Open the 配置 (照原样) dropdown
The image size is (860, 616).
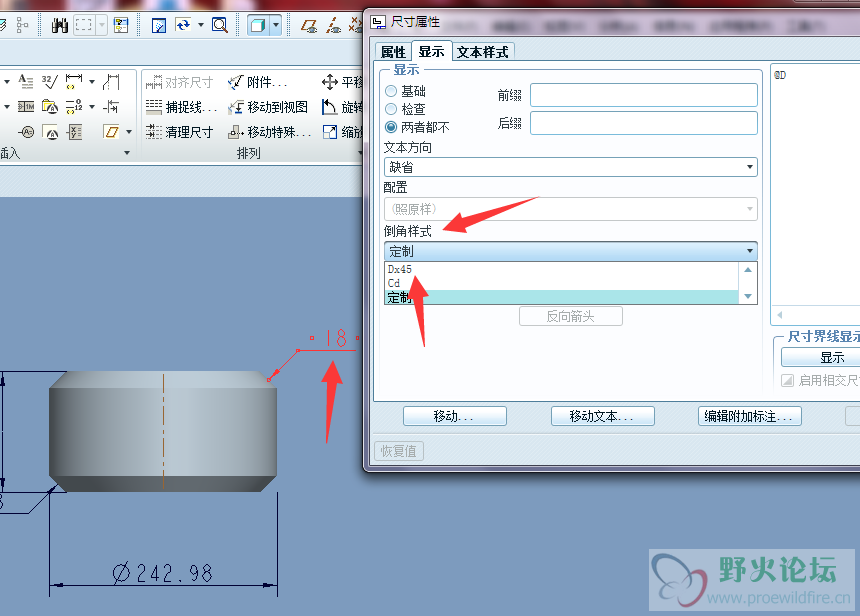tap(570, 209)
